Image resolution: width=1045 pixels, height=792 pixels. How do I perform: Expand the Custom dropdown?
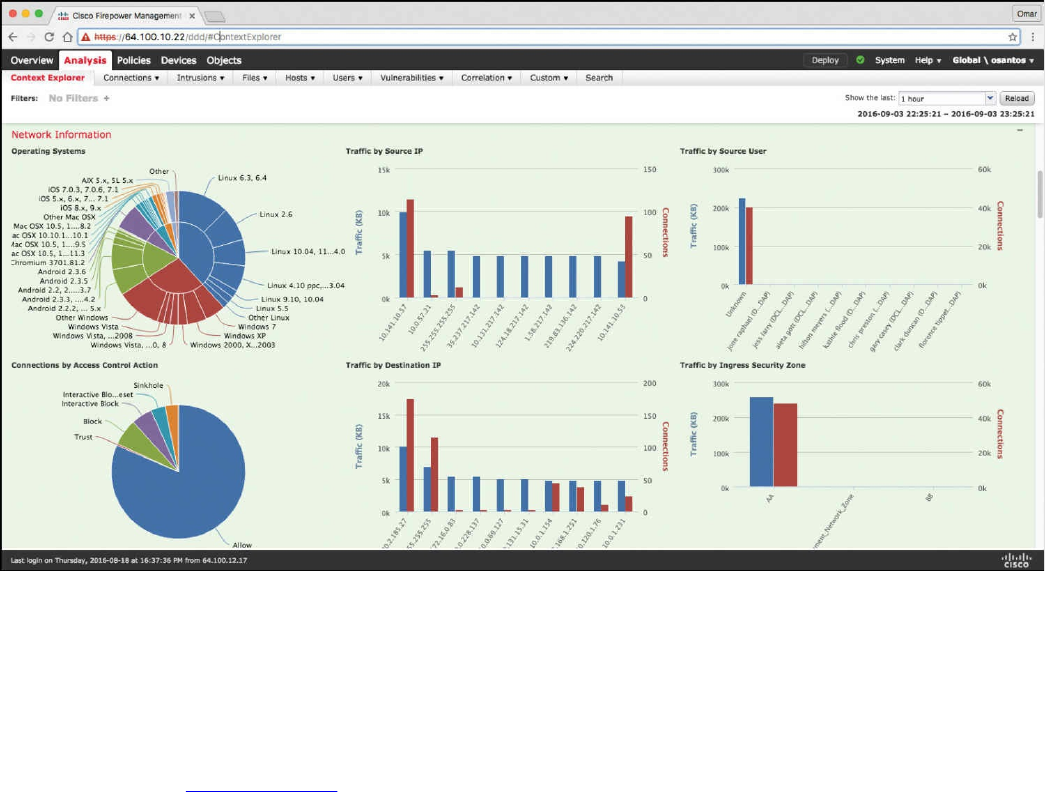click(x=548, y=77)
